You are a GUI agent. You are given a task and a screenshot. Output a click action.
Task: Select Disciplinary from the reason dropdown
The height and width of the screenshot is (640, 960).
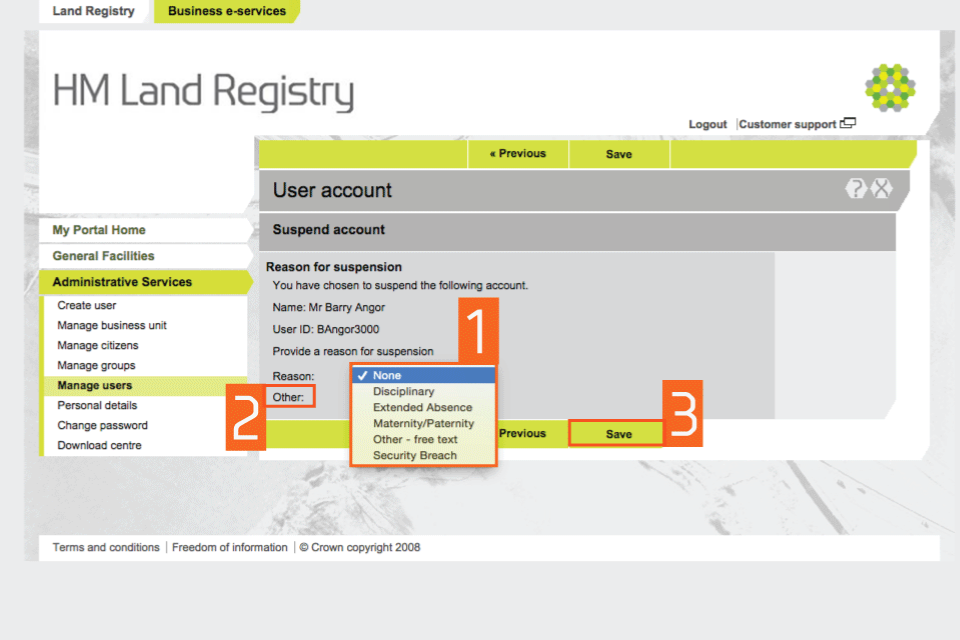coord(403,392)
